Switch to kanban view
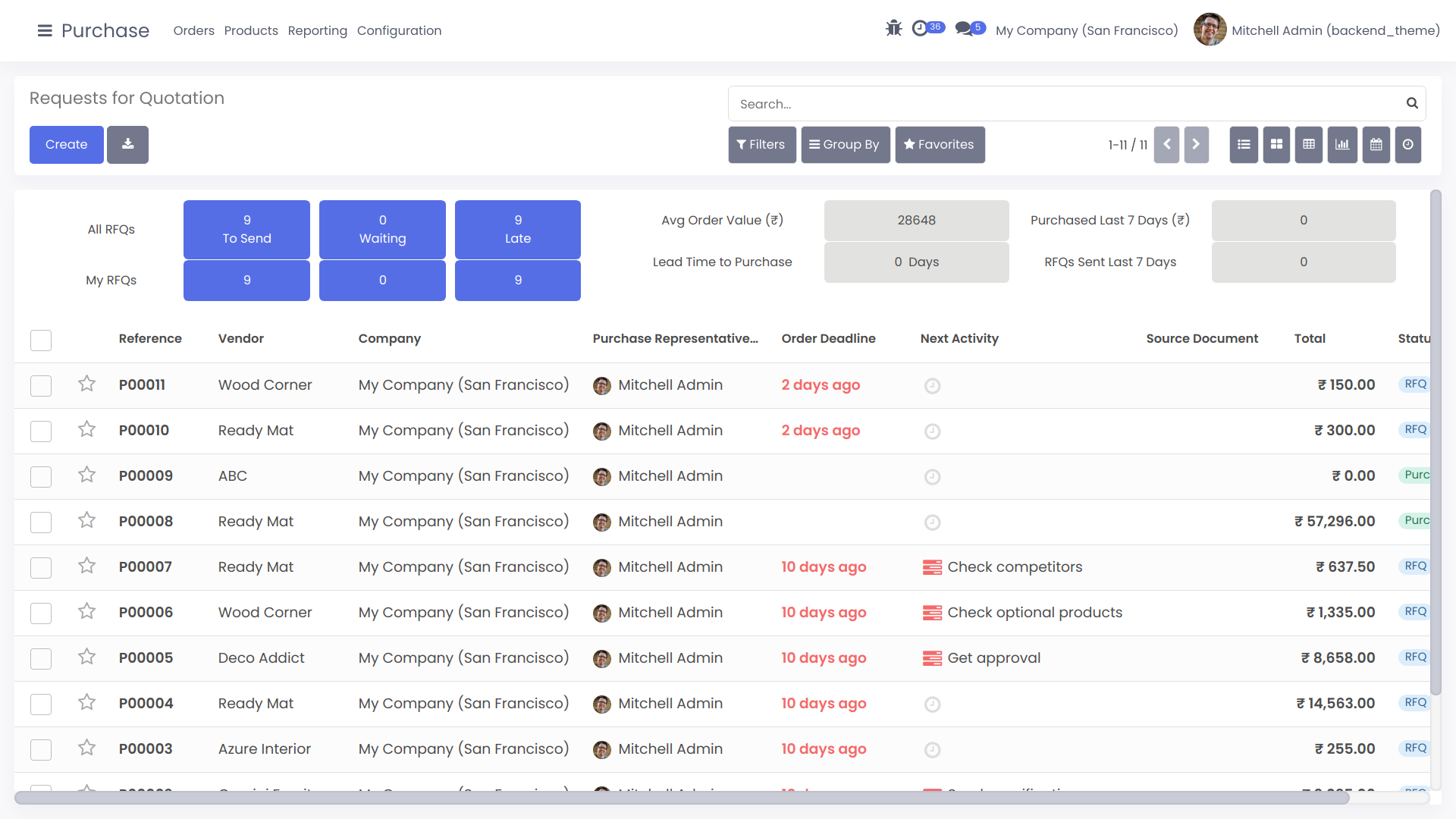This screenshot has width=1456, height=819. 1276,144
